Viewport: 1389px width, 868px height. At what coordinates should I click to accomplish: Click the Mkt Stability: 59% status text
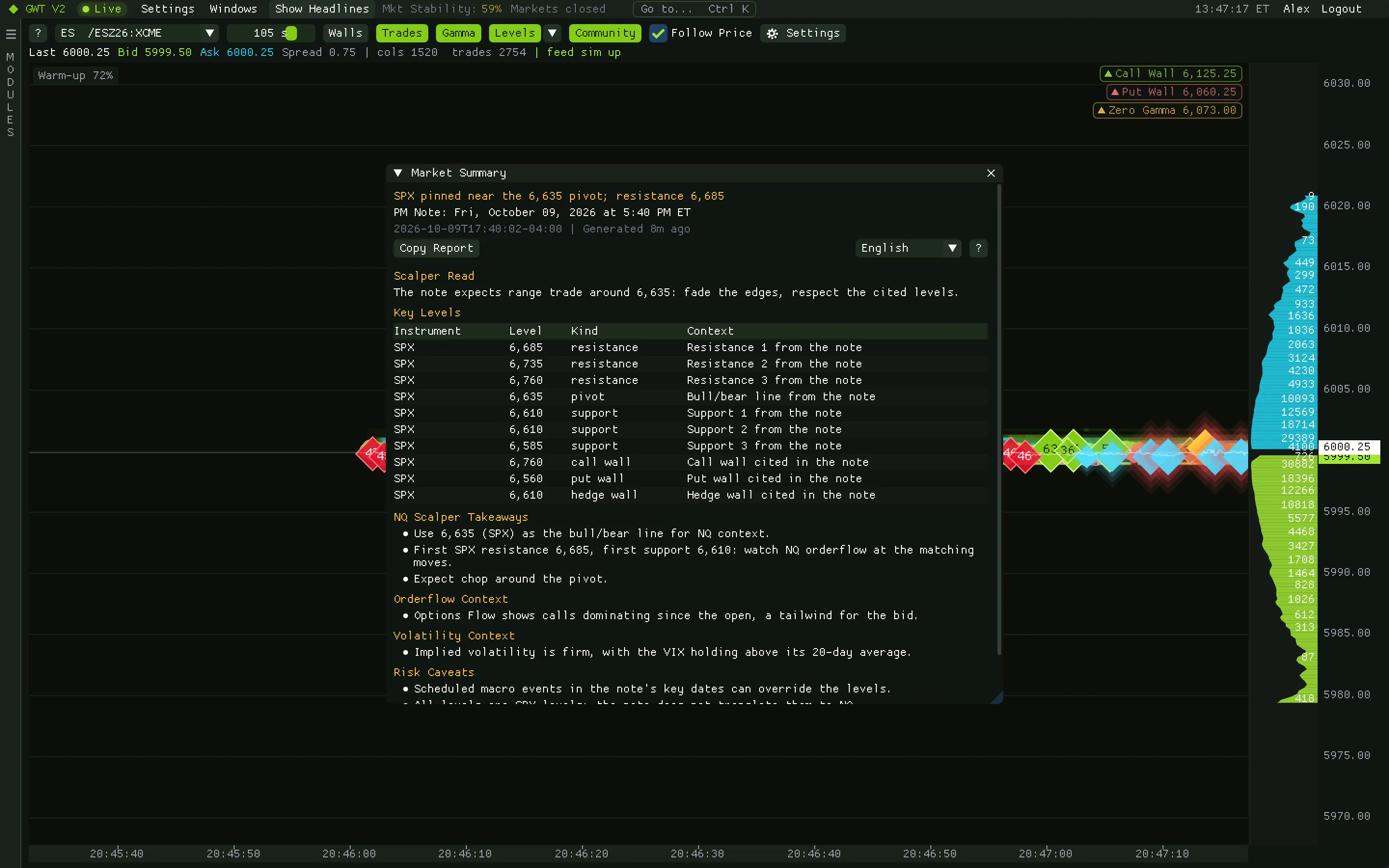click(x=441, y=9)
